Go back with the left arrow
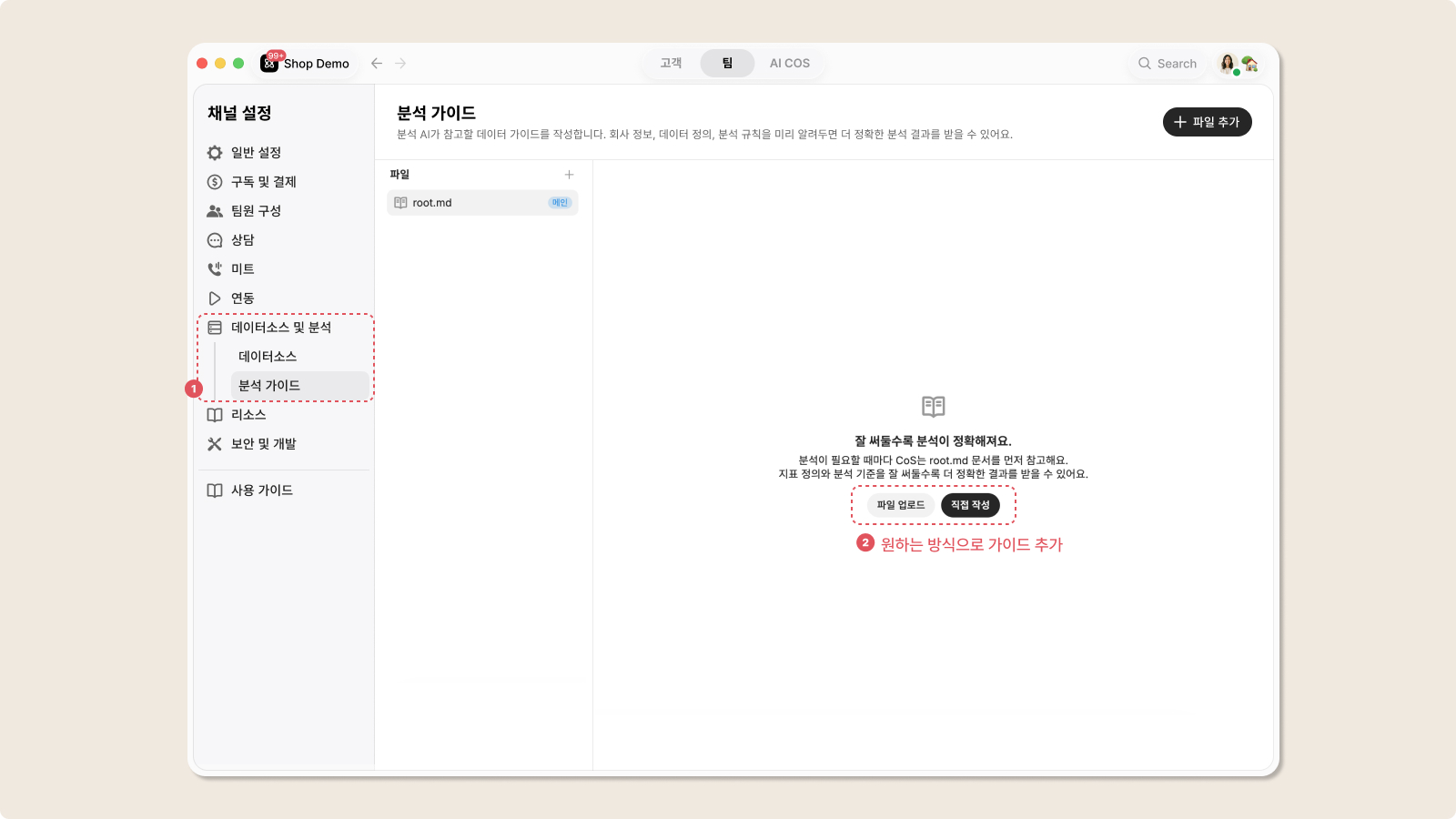The height and width of the screenshot is (819, 1456). 377,64
